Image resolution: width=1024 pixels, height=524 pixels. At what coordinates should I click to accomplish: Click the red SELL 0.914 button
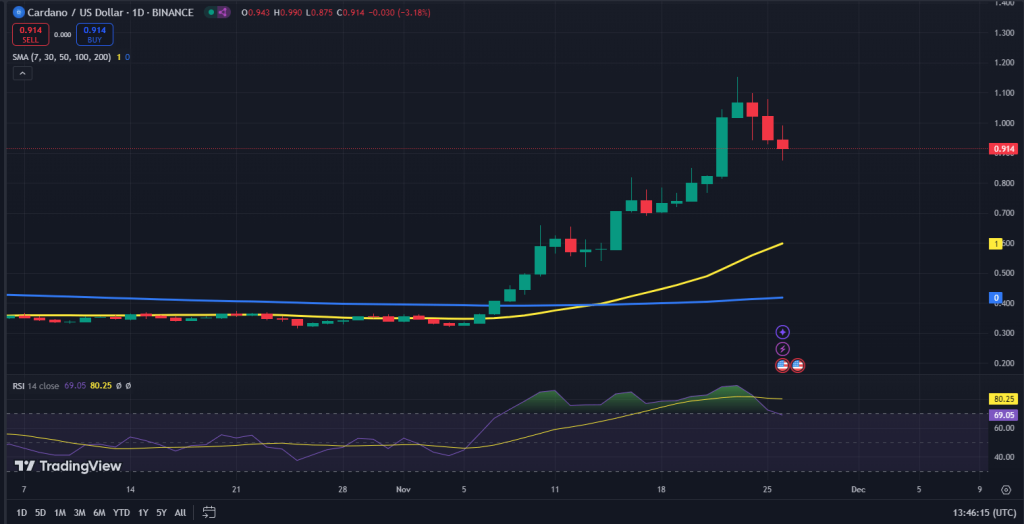pos(30,34)
